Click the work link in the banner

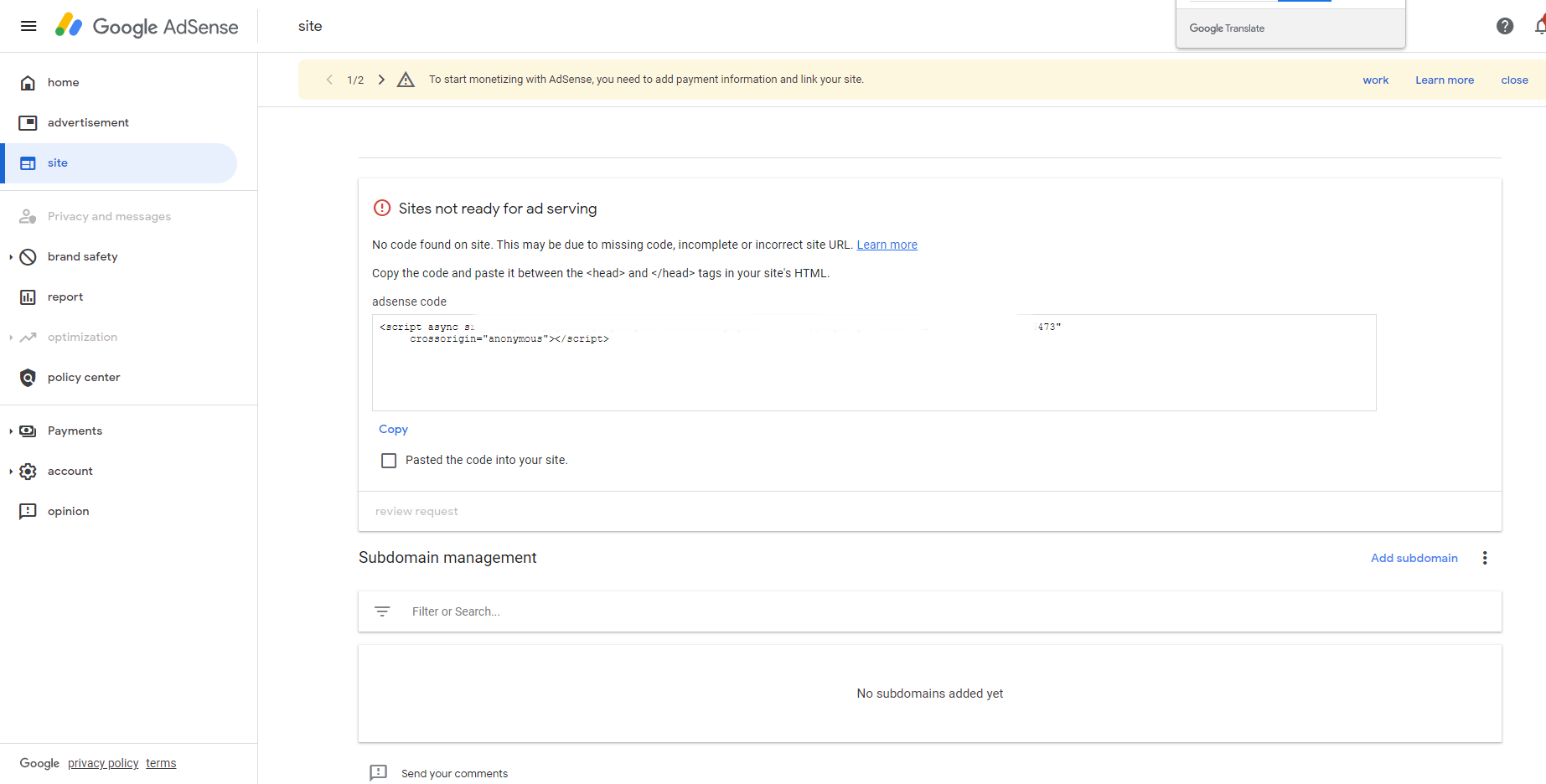point(1376,80)
